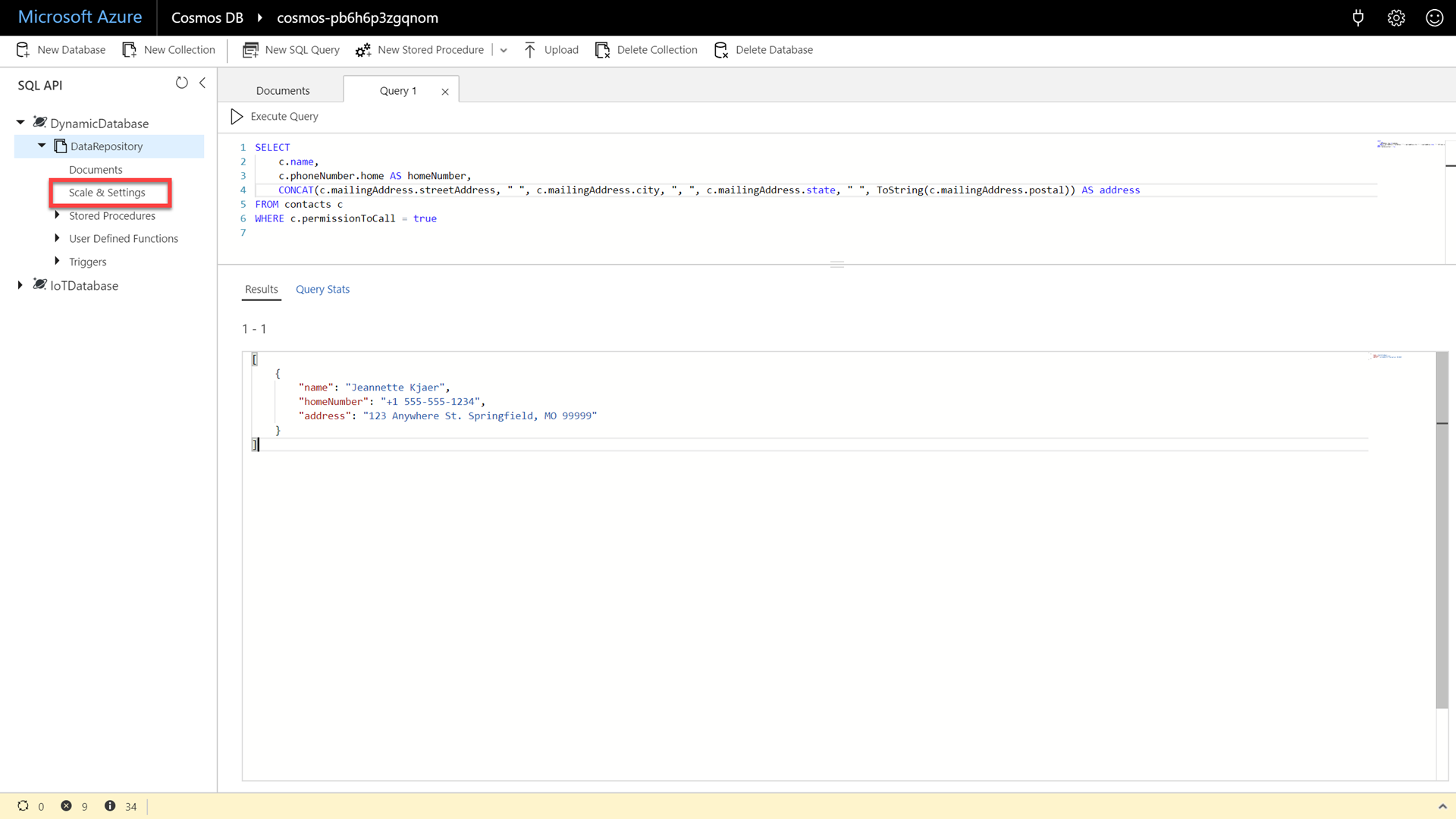This screenshot has width=1456, height=819.
Task: Refresh the SQL API tree
Action: coord(181,83)
